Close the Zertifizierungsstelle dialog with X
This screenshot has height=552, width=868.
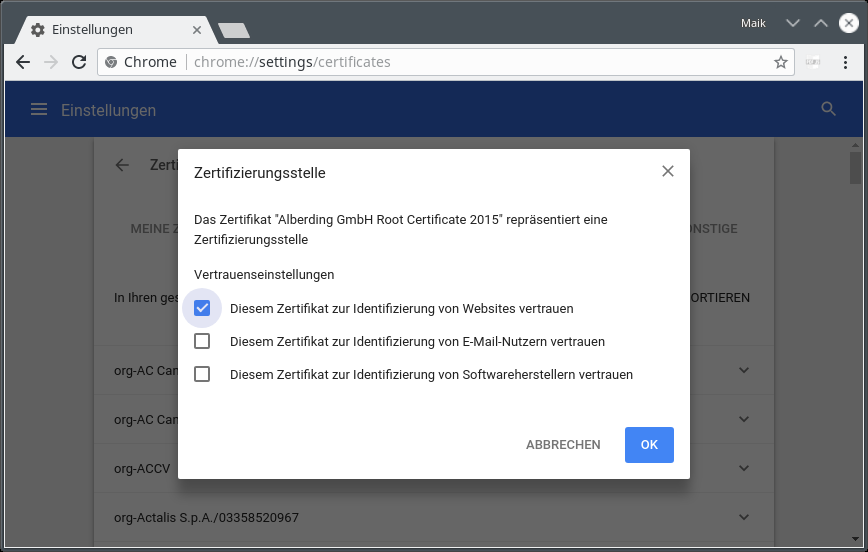[668, 171]
